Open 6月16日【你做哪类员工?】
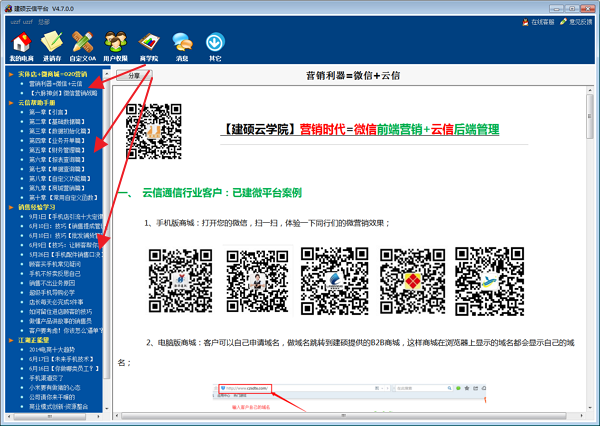The image size is (600, 426). pyautogui.click(x=64, y=368)
